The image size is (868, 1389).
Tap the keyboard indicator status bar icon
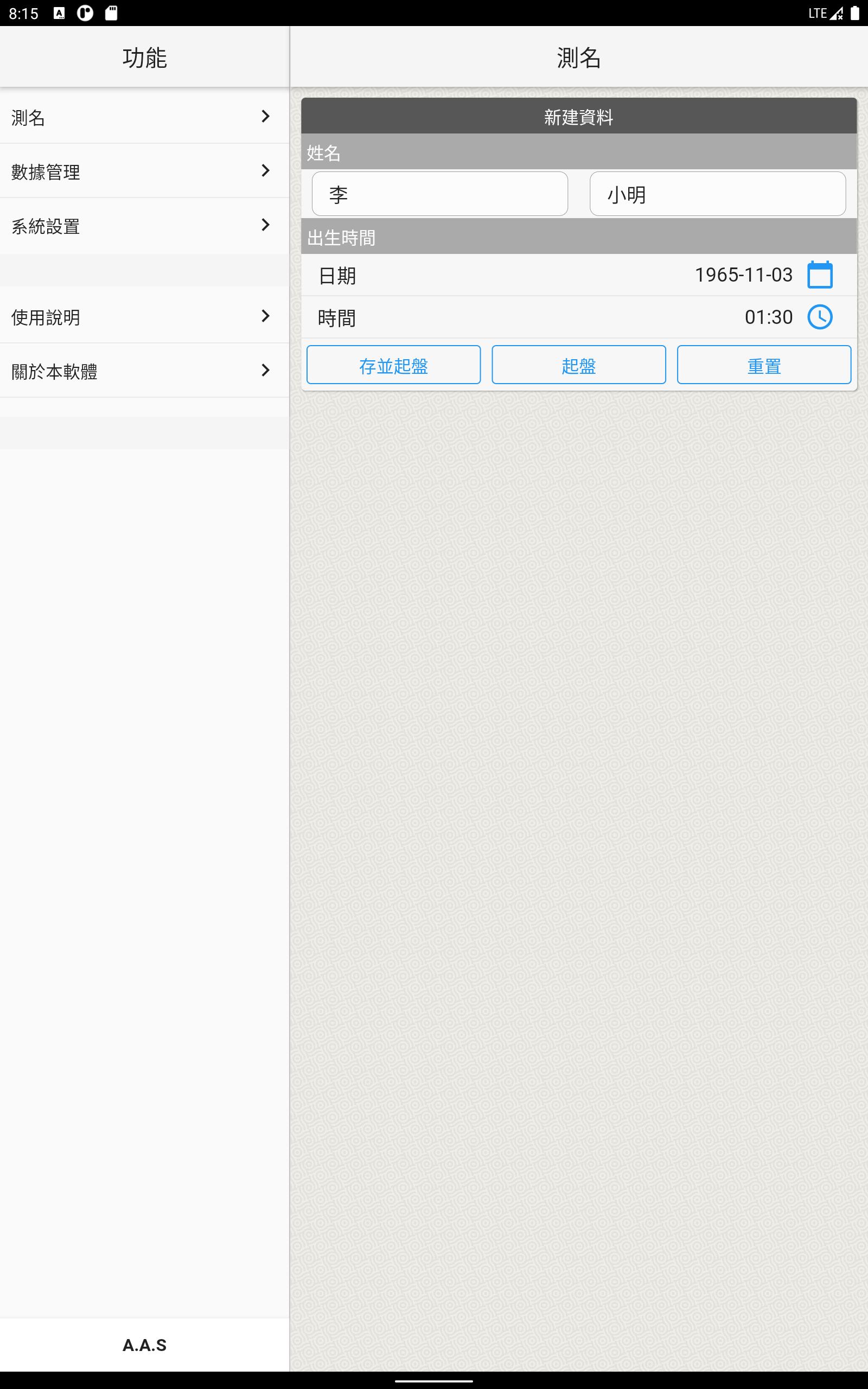[x=59, y=13]
